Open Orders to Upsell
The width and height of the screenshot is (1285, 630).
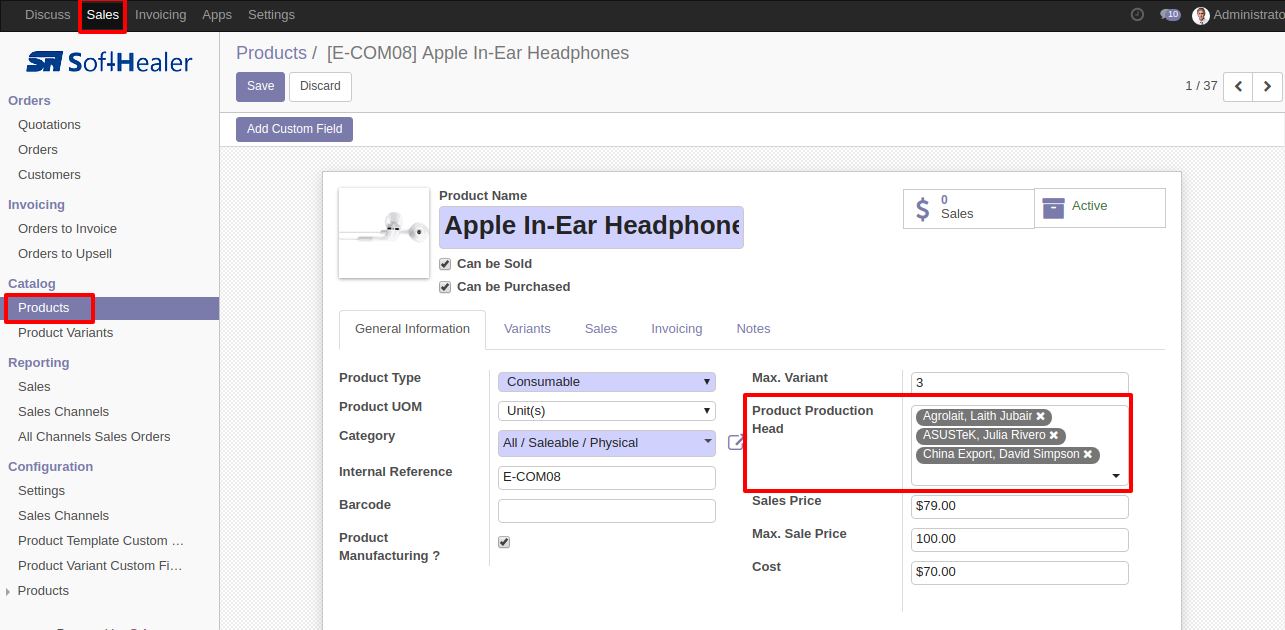click(65, 254)
